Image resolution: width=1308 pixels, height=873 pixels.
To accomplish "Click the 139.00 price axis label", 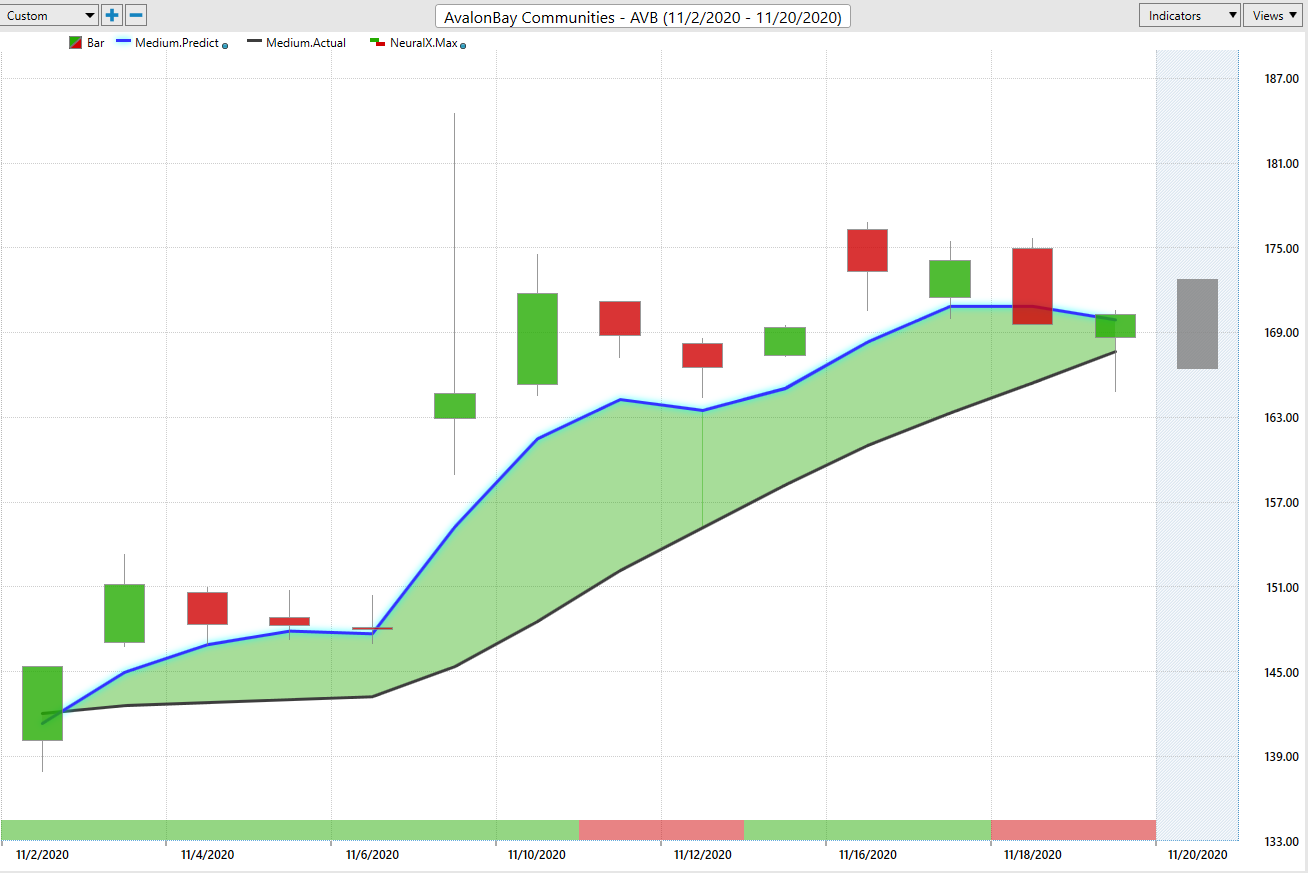I will [x=1282, y=757].
